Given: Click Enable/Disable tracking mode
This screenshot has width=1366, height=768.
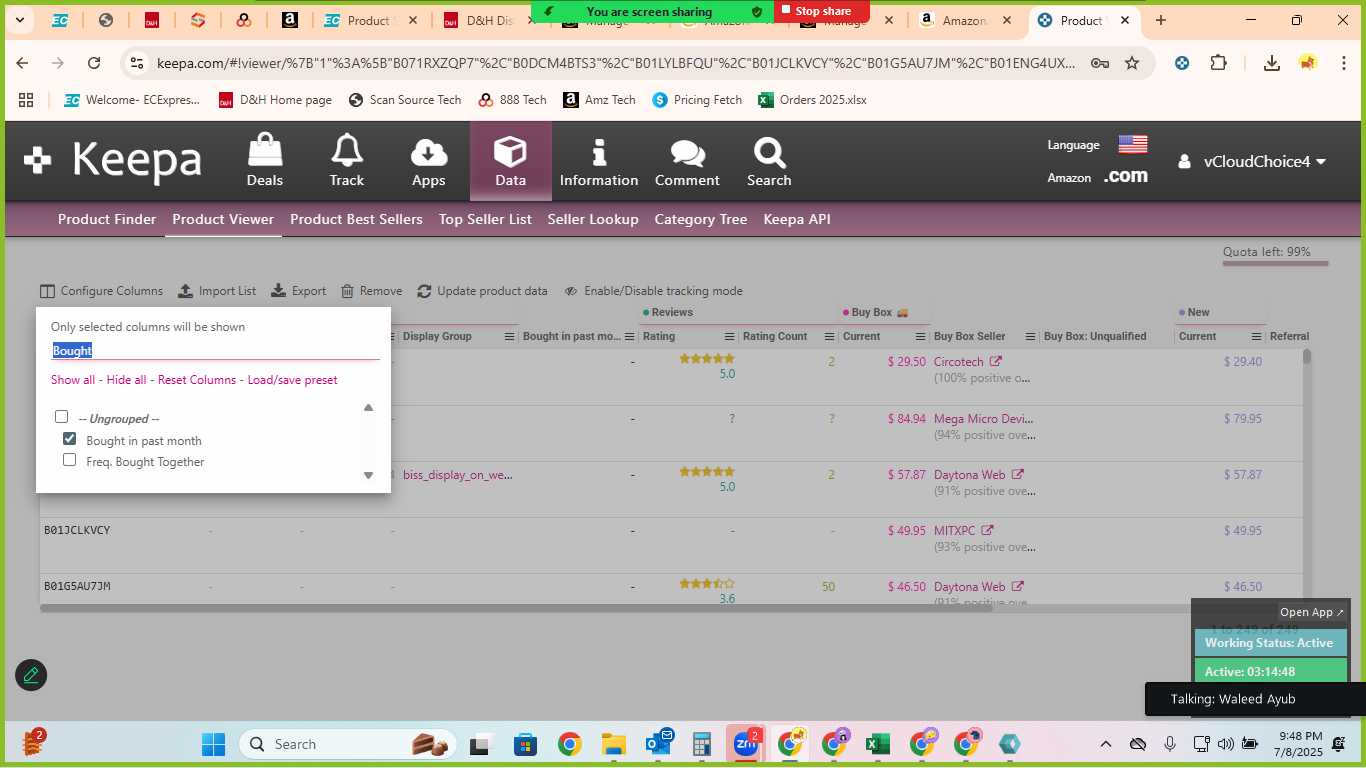Looking at the screenshot, I should coord(653,291).
